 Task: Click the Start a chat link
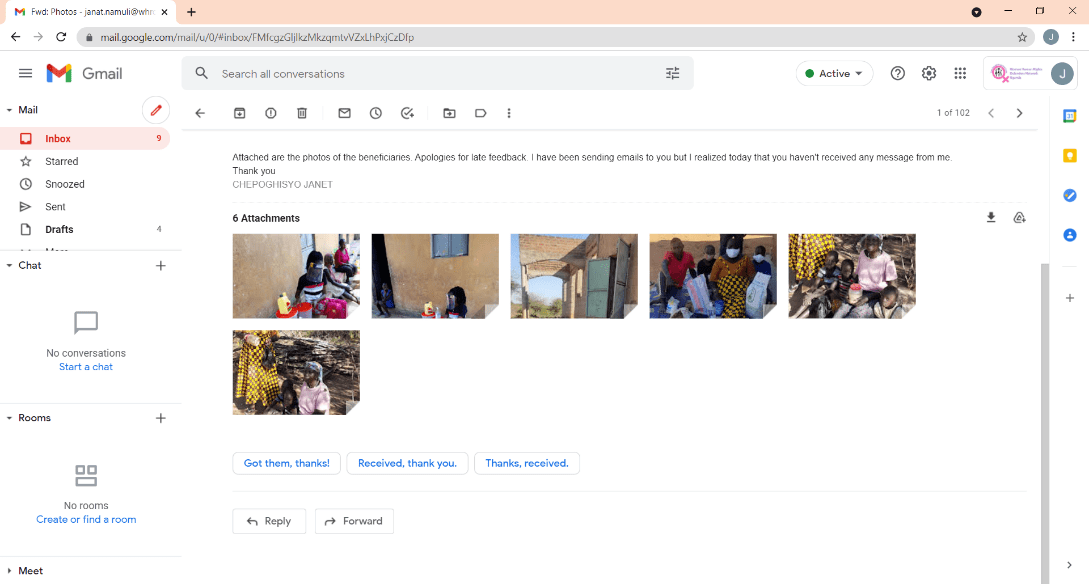tap(85, 367)
